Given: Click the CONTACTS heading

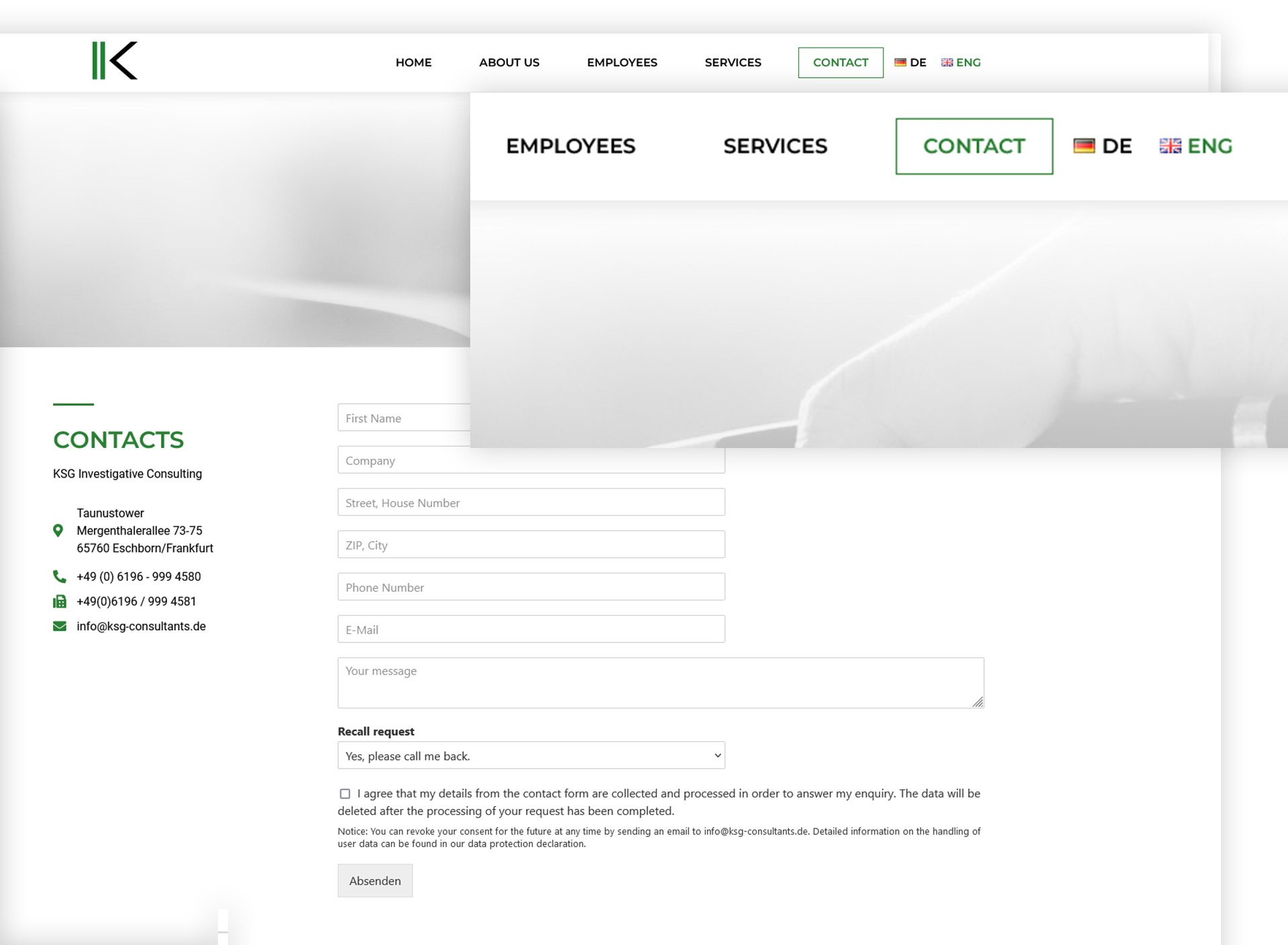Looking at the screenshot, I should [118, 440].
